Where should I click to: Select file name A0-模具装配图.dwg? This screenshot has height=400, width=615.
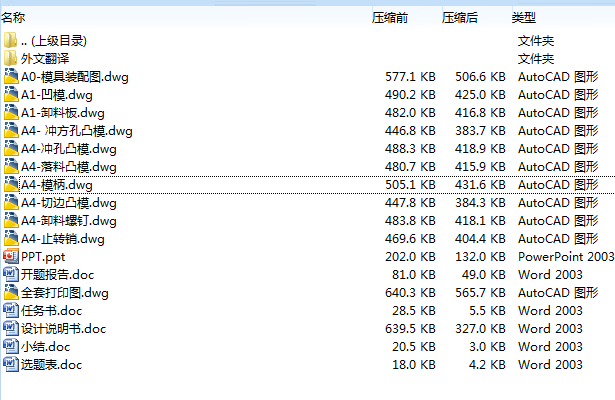(75, 76)
